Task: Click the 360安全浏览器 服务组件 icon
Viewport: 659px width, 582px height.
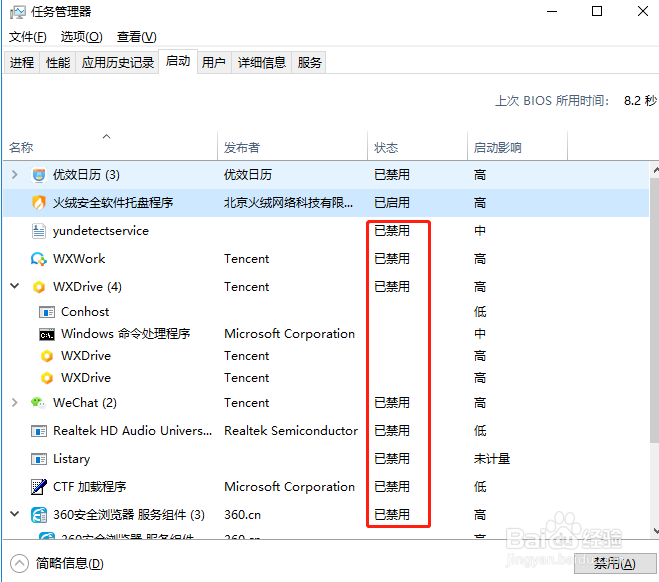Action: tap(39, 515)
